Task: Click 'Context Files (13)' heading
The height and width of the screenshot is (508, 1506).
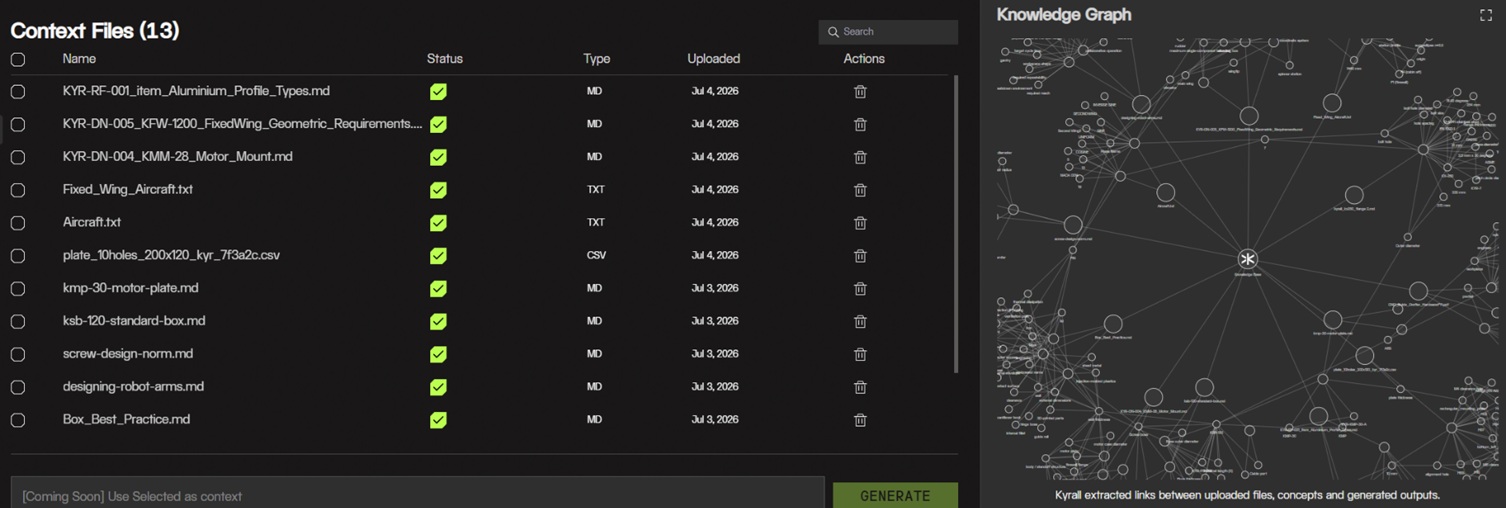Action: pos(95,31)
